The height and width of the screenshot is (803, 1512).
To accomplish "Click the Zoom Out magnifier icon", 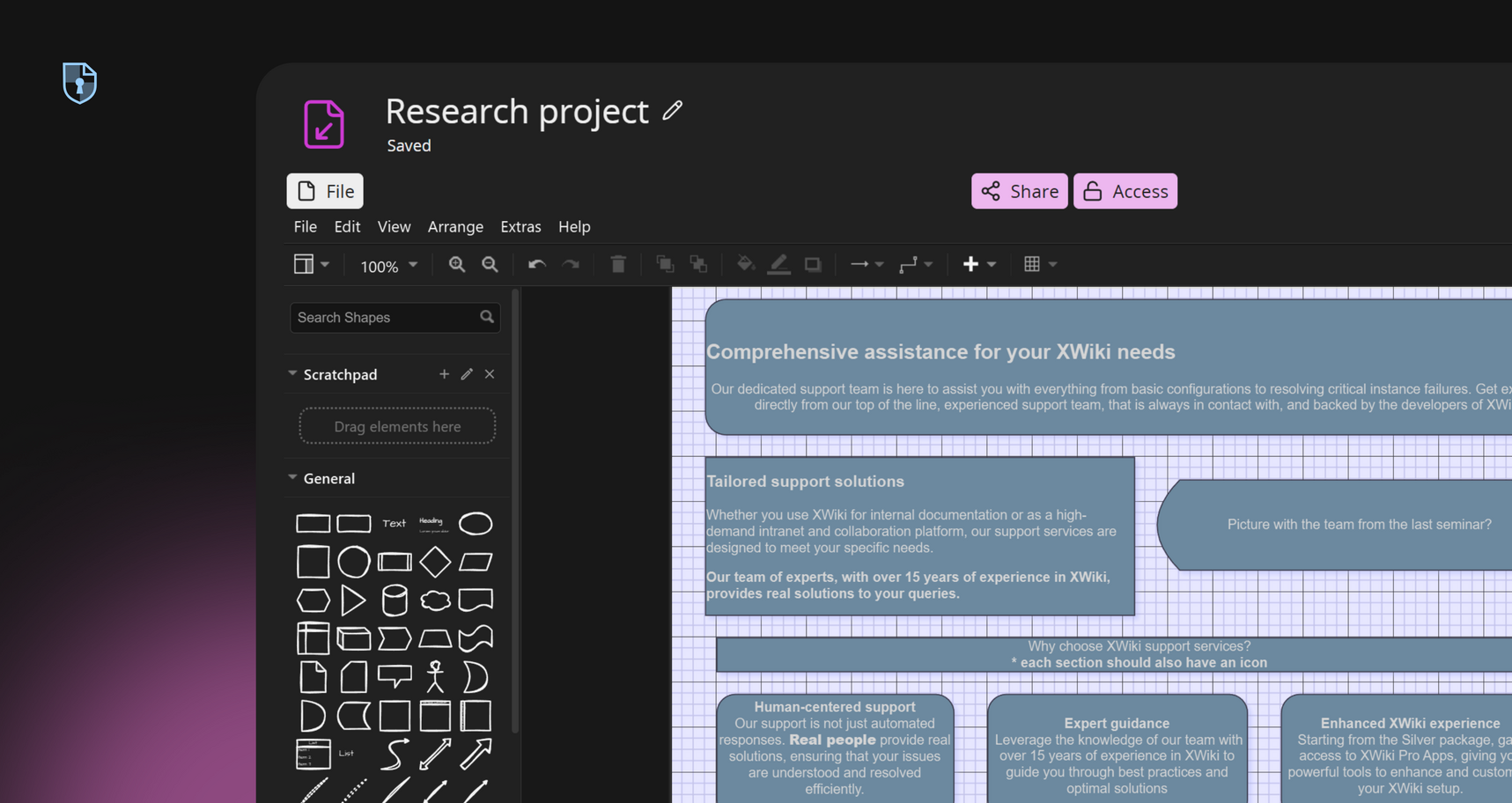I will [490, 264].
